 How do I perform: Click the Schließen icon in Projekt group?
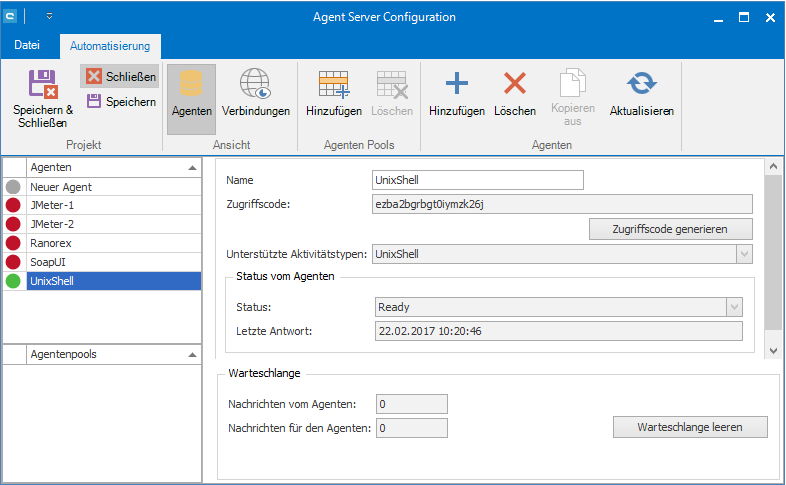pos(94,76)
